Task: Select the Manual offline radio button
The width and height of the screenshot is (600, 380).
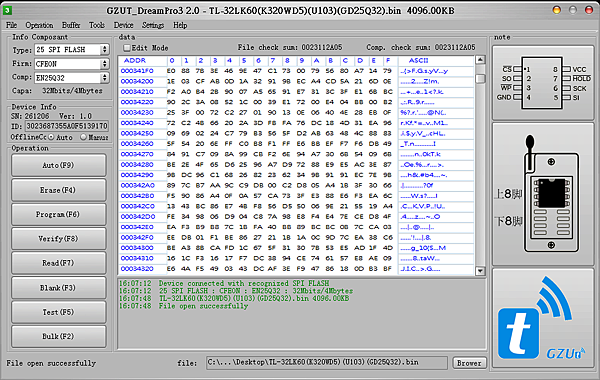Action: coord(83,137)
